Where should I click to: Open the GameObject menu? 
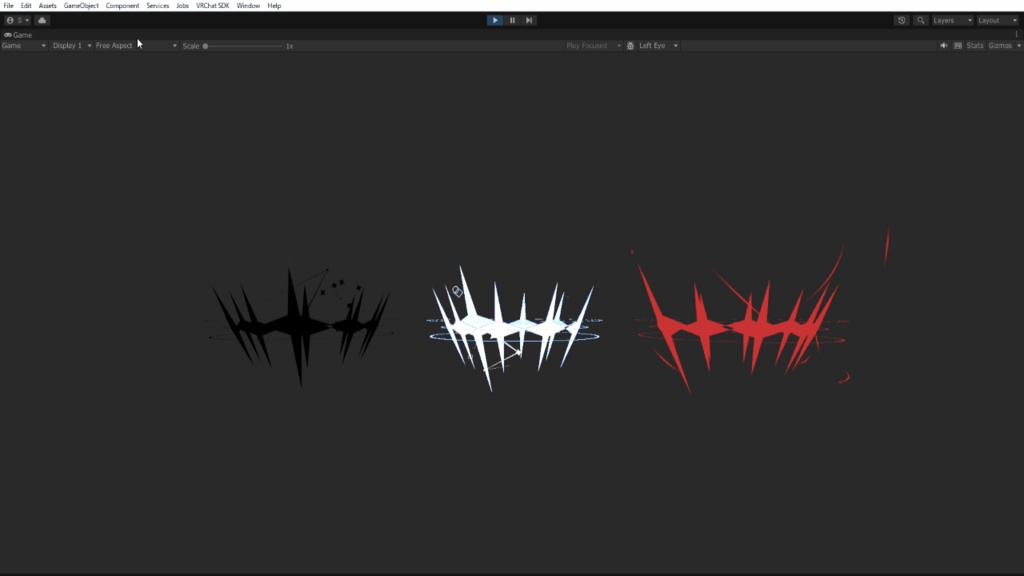coord(81,5)
